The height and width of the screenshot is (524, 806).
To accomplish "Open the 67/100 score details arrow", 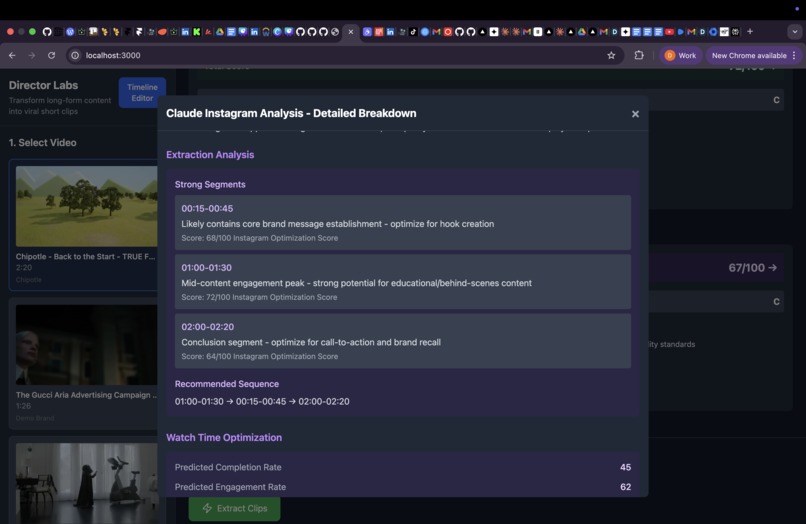I will tap(772, 267).
